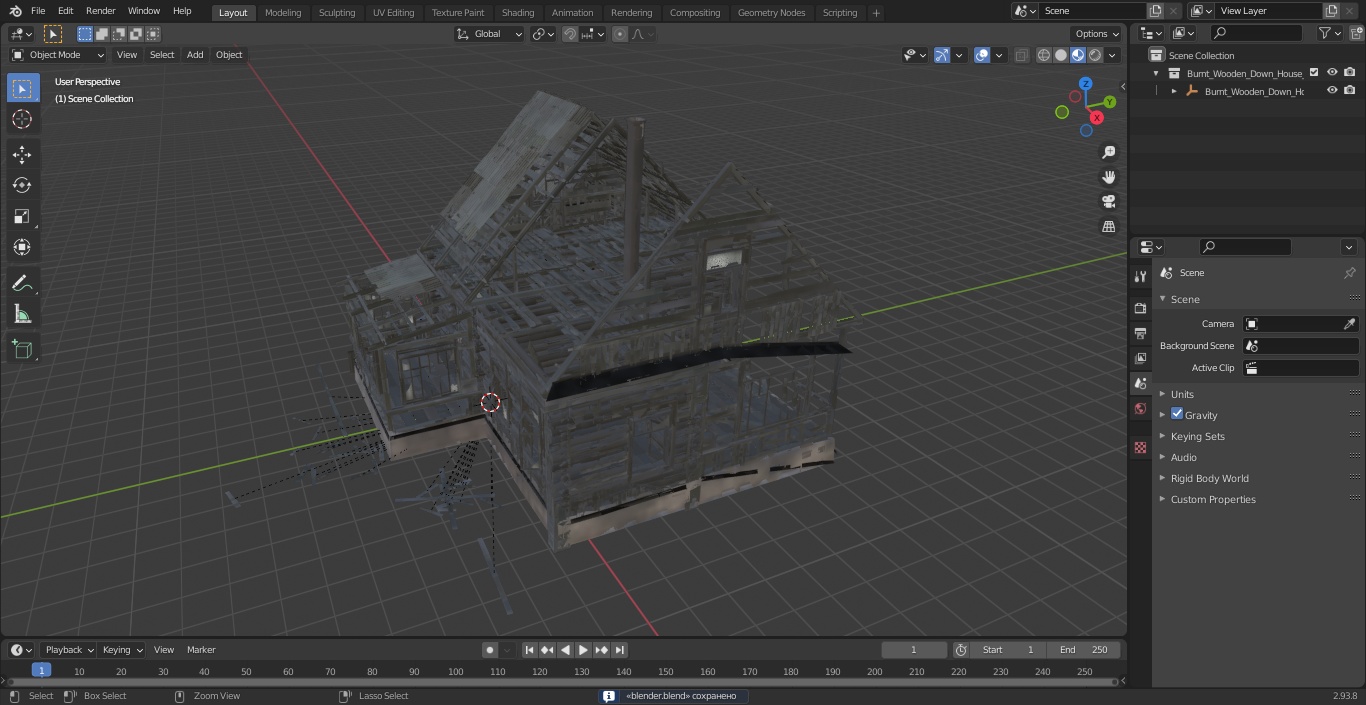Open the viewport Add menu

pyautogui.click(x=195, y=55)
